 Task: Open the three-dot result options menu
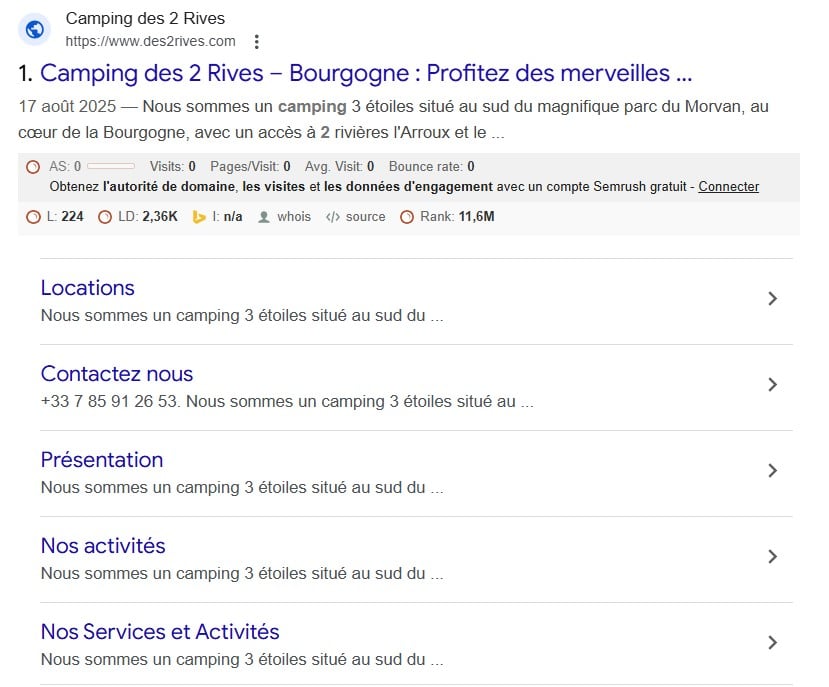(257, 42)
